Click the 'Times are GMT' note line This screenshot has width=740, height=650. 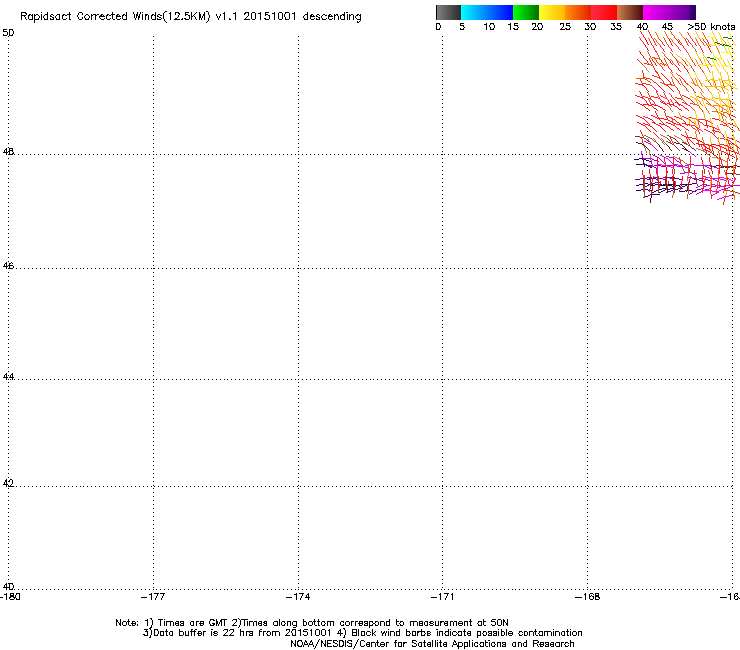[312, 623]
